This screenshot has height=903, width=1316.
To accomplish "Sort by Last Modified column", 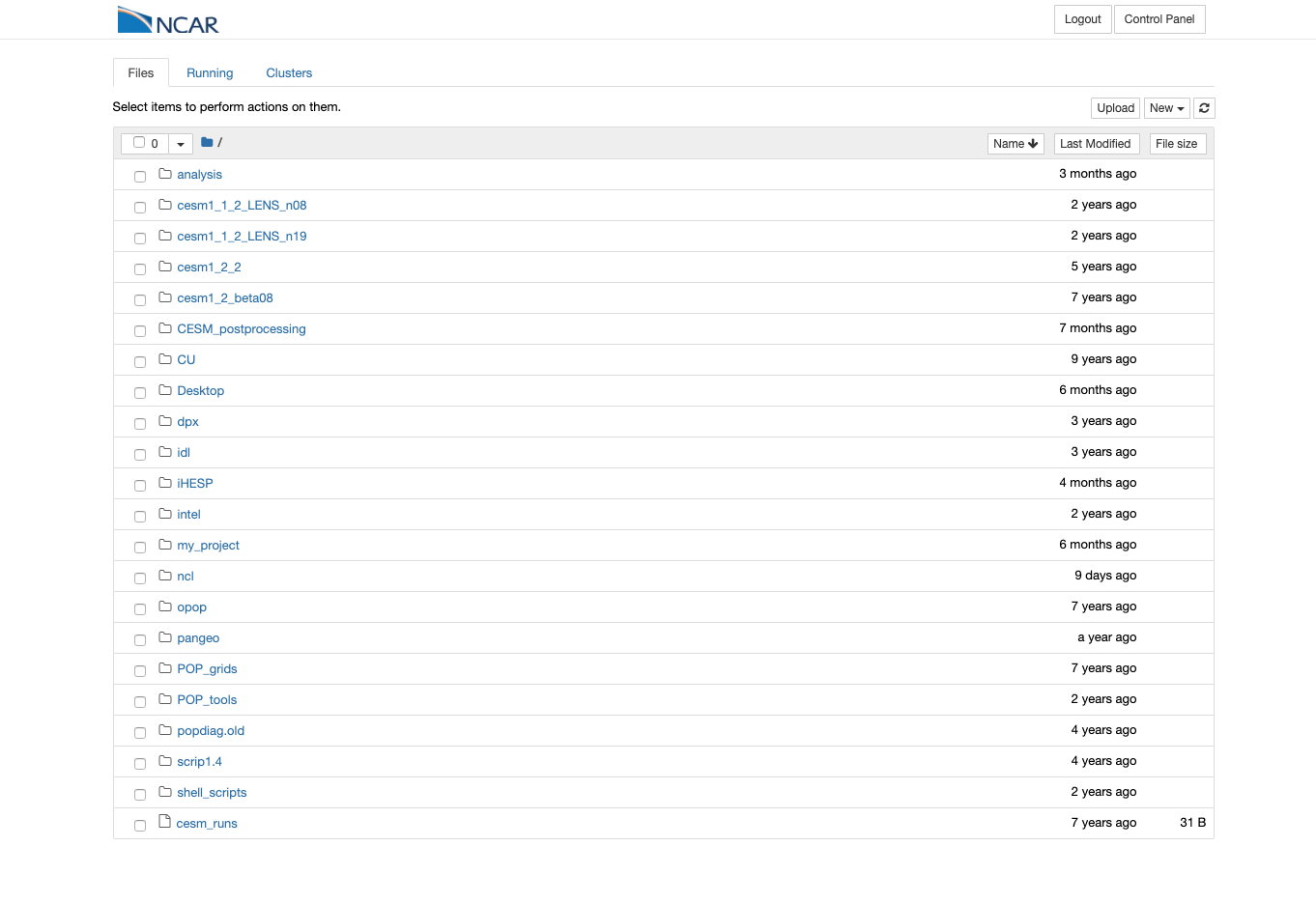I will (x=1095, y=144).
